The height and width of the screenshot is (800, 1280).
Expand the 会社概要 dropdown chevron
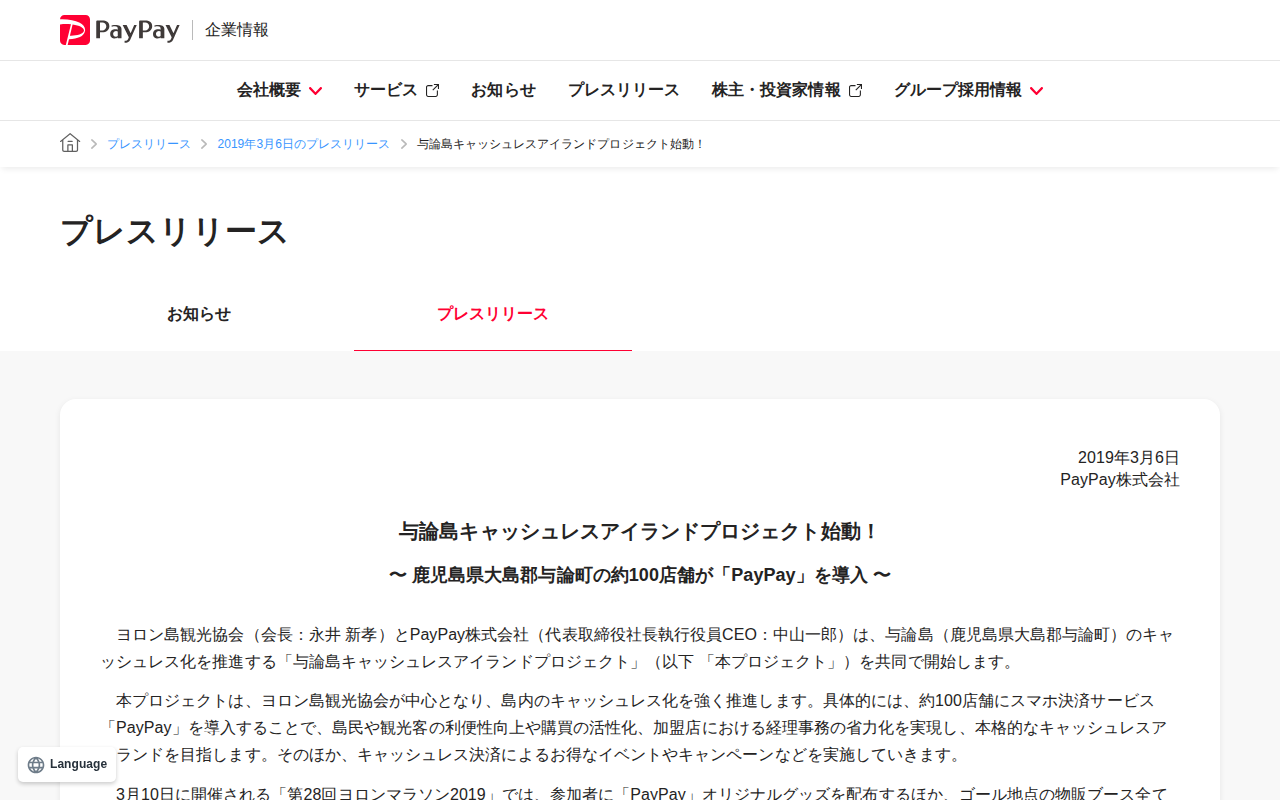(315, 91)
